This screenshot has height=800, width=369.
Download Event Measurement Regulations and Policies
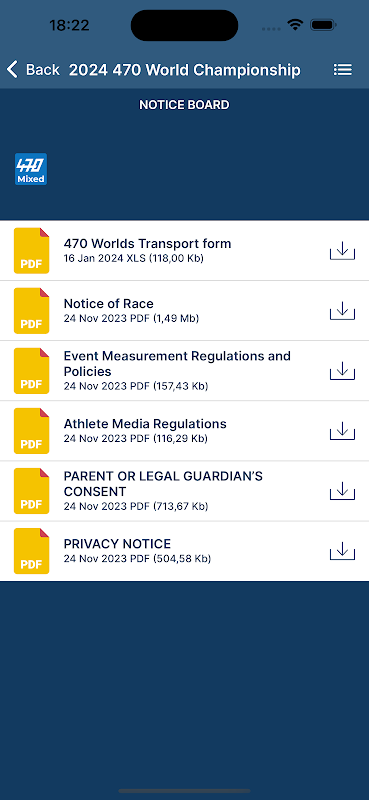[342, 371]
